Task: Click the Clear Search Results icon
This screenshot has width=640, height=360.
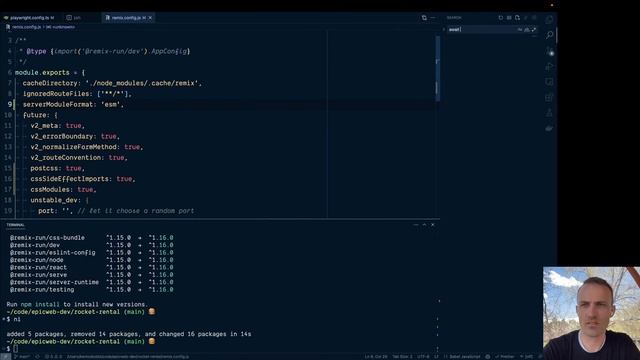Action: pos(509,18)
